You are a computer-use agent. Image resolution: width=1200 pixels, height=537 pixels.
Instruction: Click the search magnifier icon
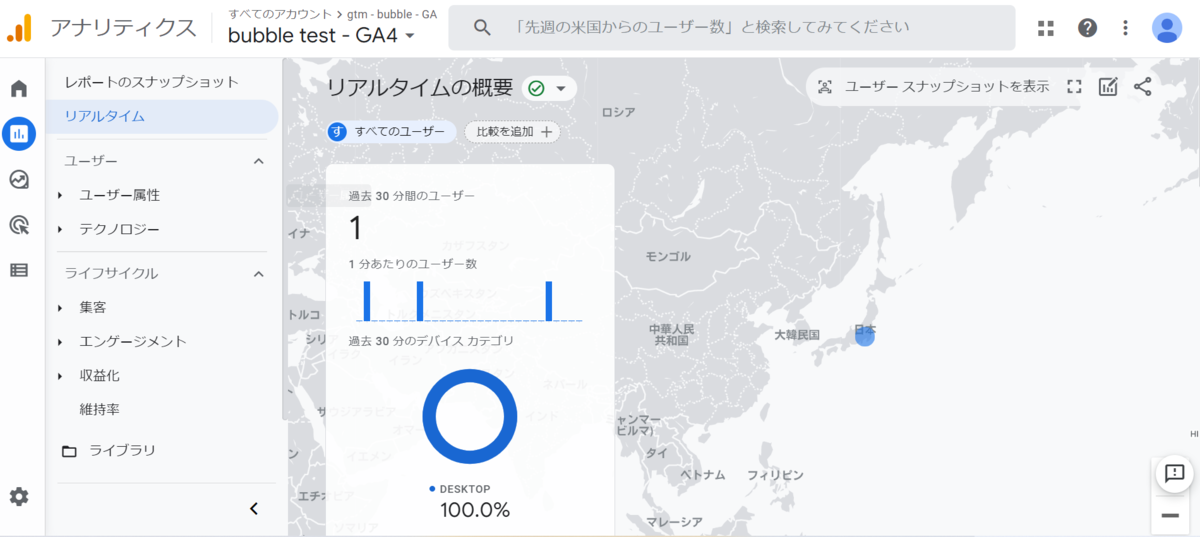pyautogui.click(x=482, y=28)
